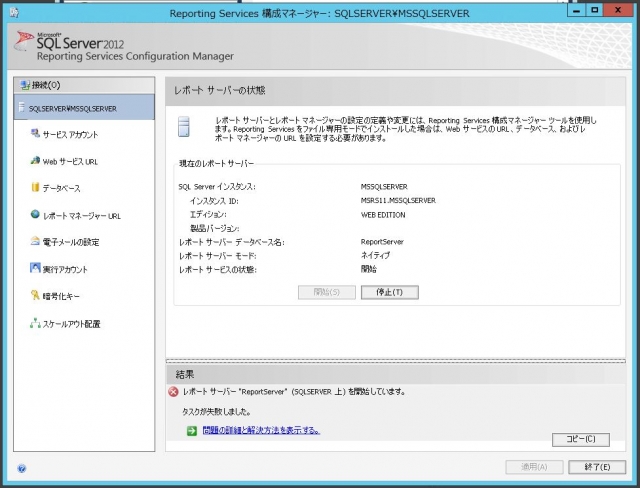Click the disabled 開始(S) start button

pos(327,292)
